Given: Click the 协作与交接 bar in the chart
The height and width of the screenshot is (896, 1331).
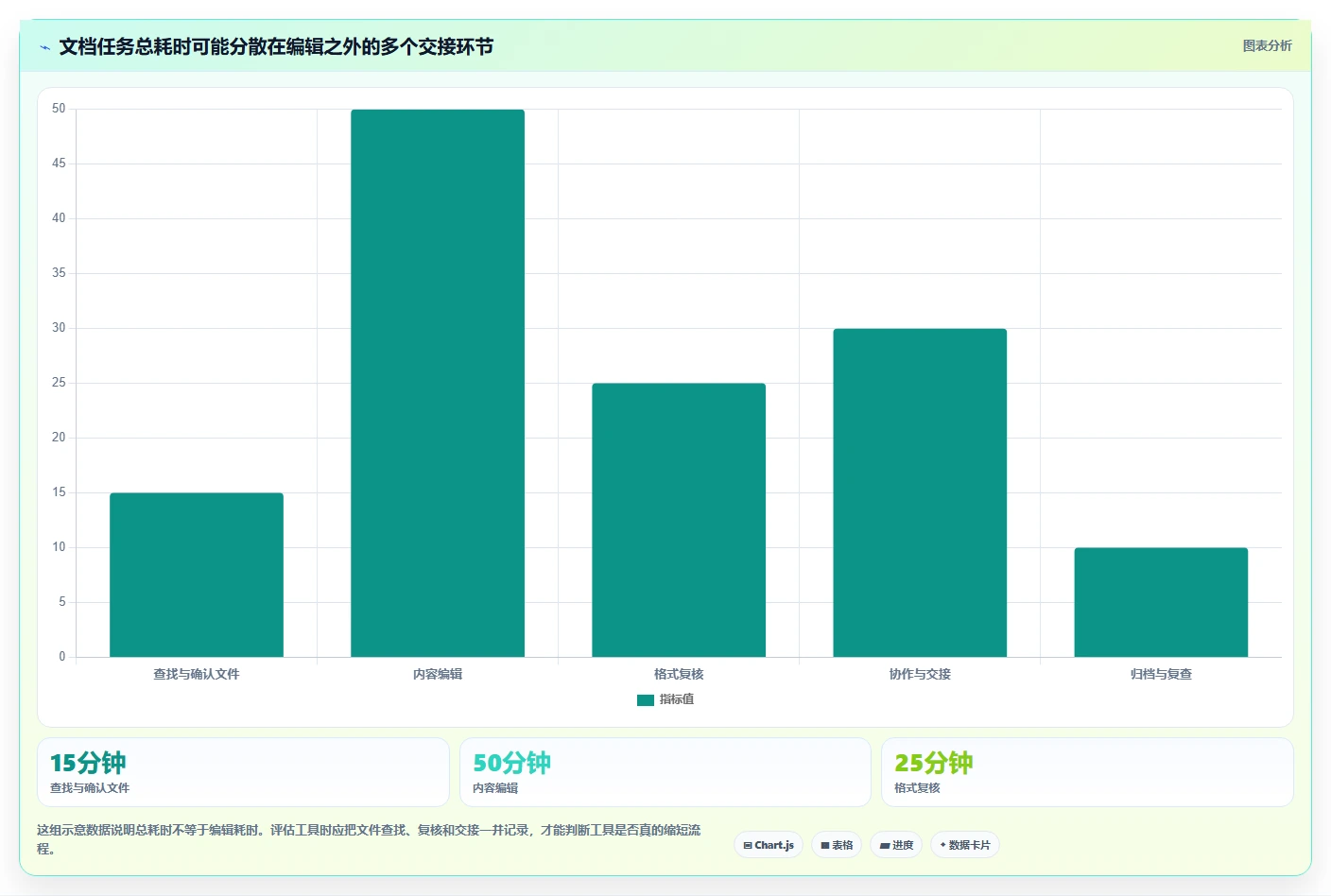Looking at the screenshot, I should pyautogui.click(x=920, y=492).
